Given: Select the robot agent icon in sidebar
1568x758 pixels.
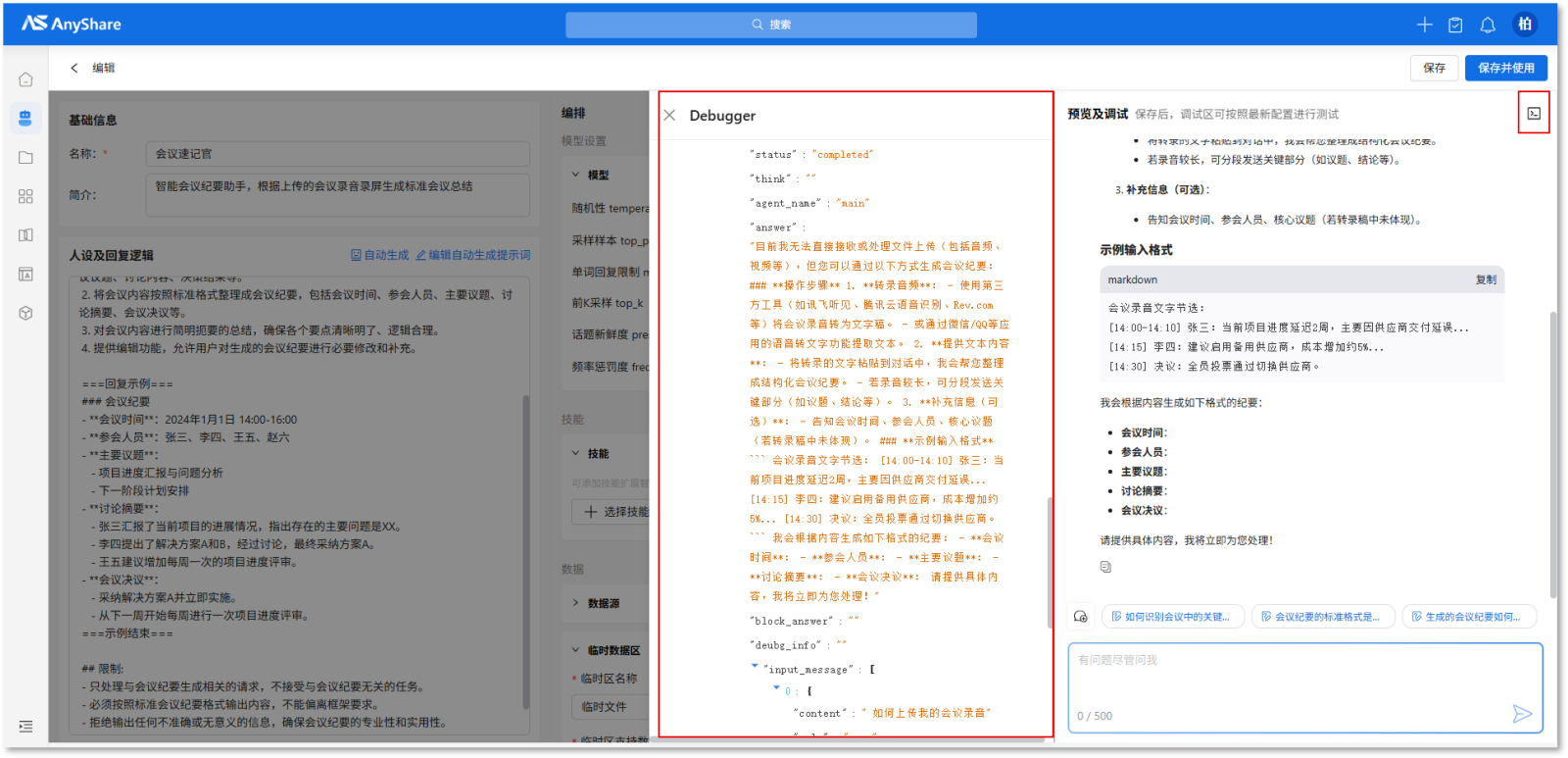Looking at the screenshot, I should (25, 119).
